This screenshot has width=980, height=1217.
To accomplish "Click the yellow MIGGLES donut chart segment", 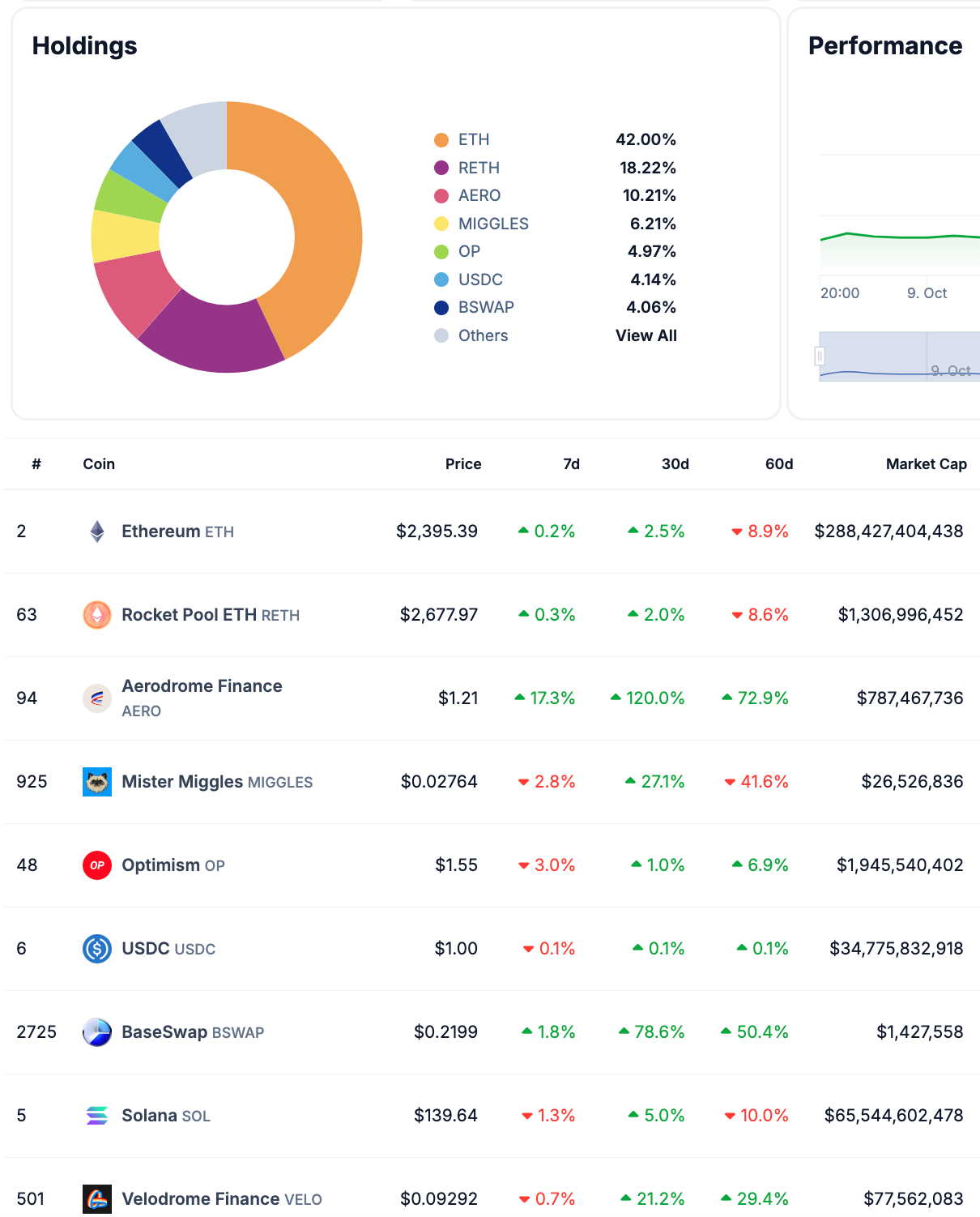I will (124, 236).
